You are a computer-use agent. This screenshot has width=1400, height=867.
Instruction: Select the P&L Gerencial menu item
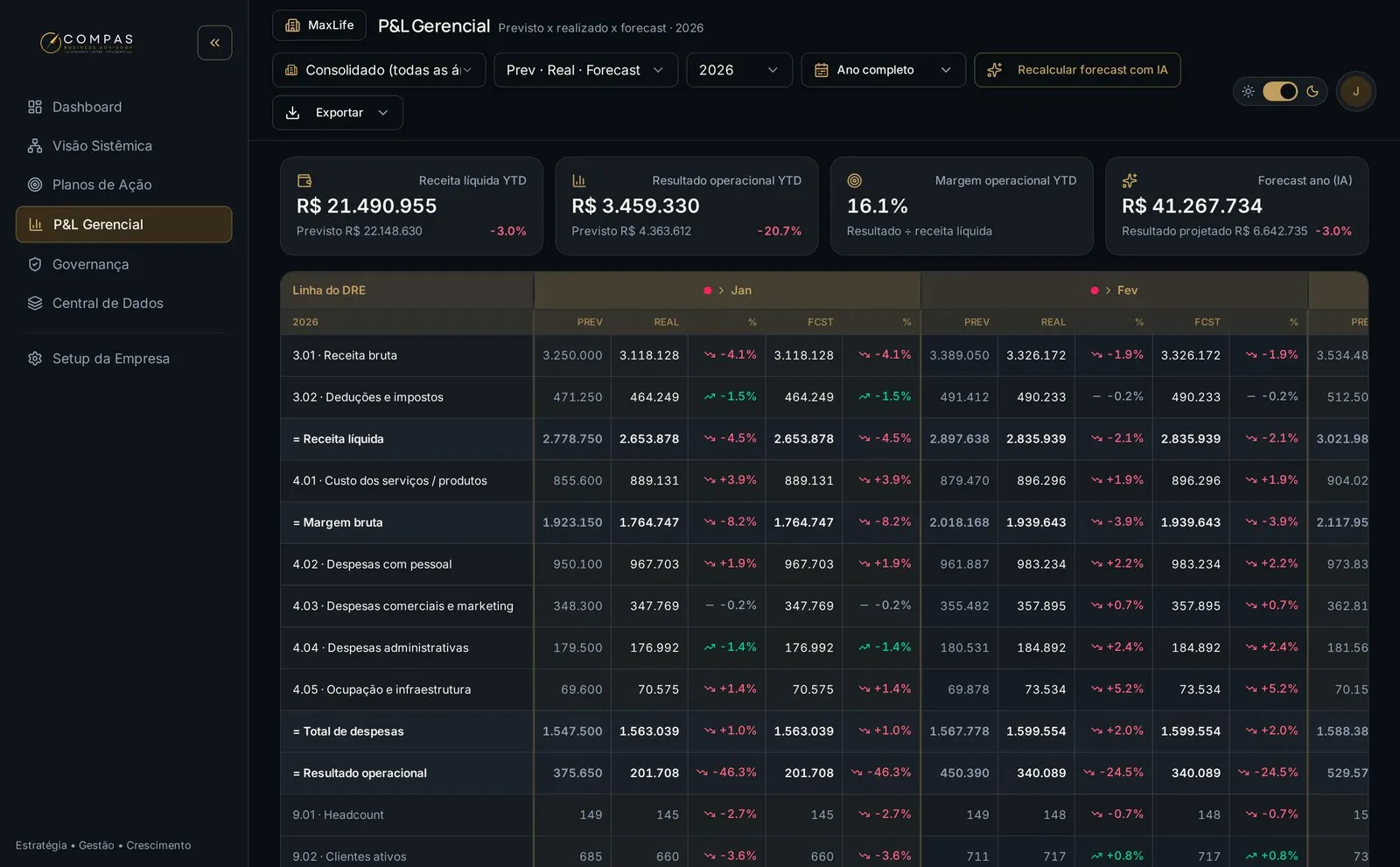tap(123, 225)
